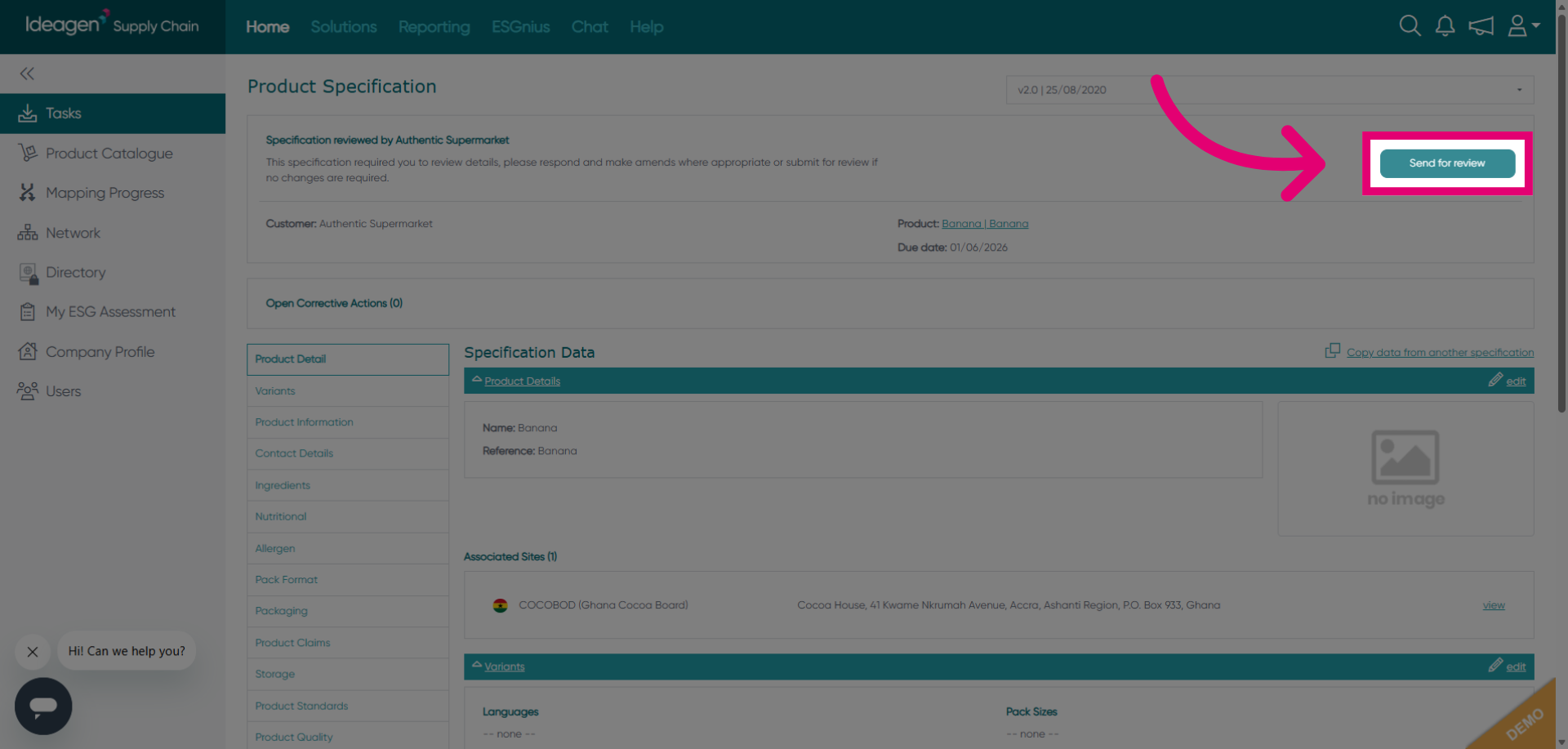Click the Mapping Progress icon

pyautogui.click(x=27, y=193)
